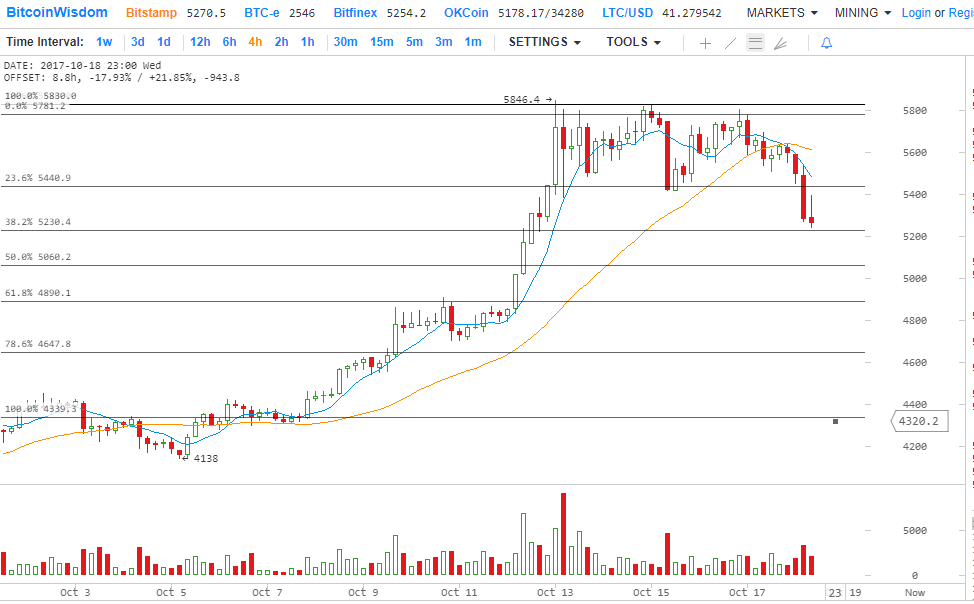The image size is (974, 604).
Task: Switch time interval to 1w
Action: pos(104,42)
